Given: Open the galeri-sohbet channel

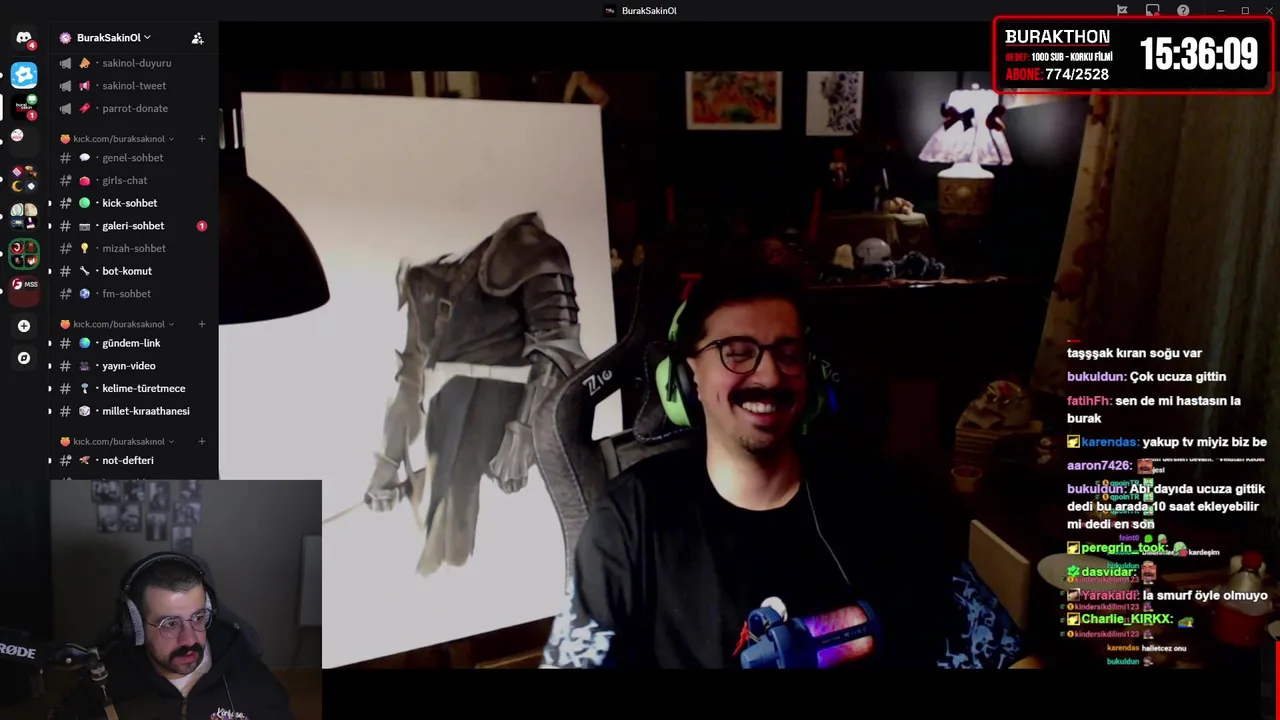Looking at the screenshot, I should 133,226.
